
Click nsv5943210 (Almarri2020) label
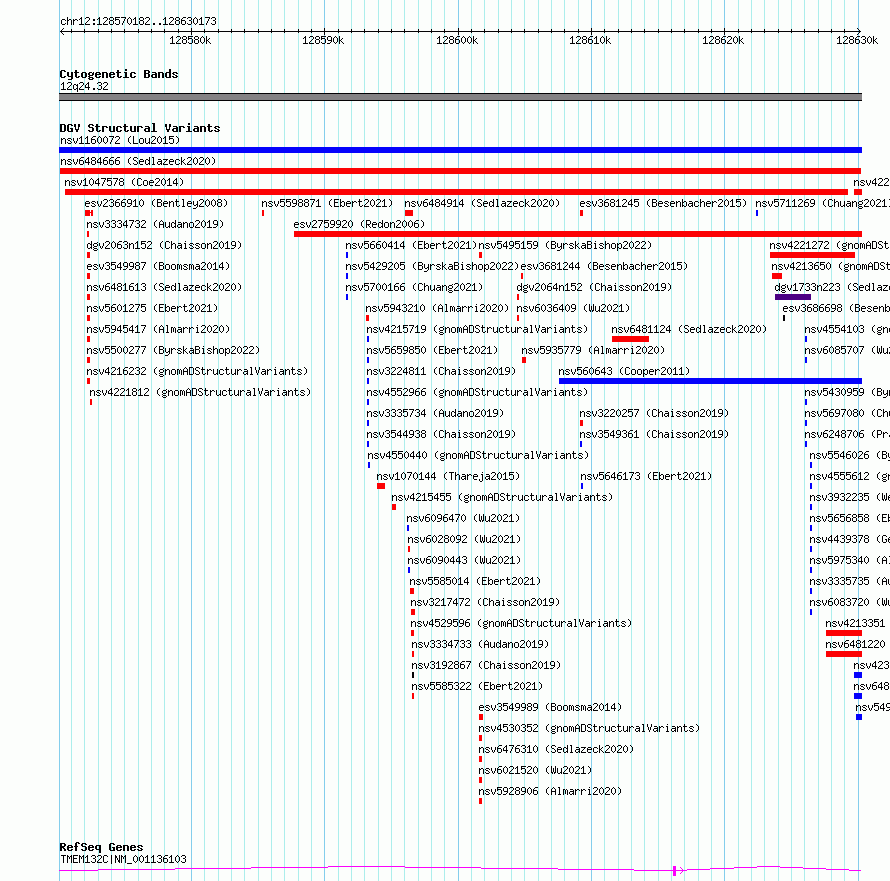tap(438, 308)
